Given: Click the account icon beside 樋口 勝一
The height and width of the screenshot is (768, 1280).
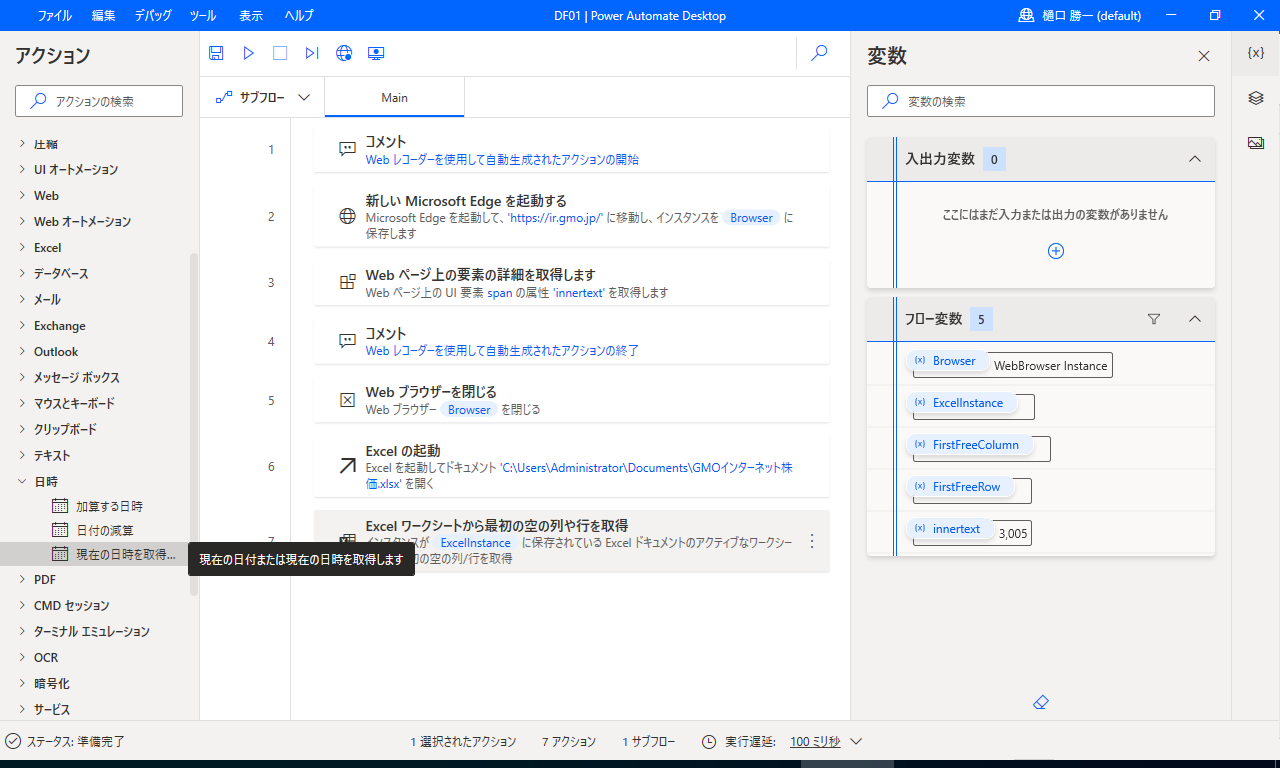Looking at the screenshot, I should pyautogui.click(x=1026, y=15).
